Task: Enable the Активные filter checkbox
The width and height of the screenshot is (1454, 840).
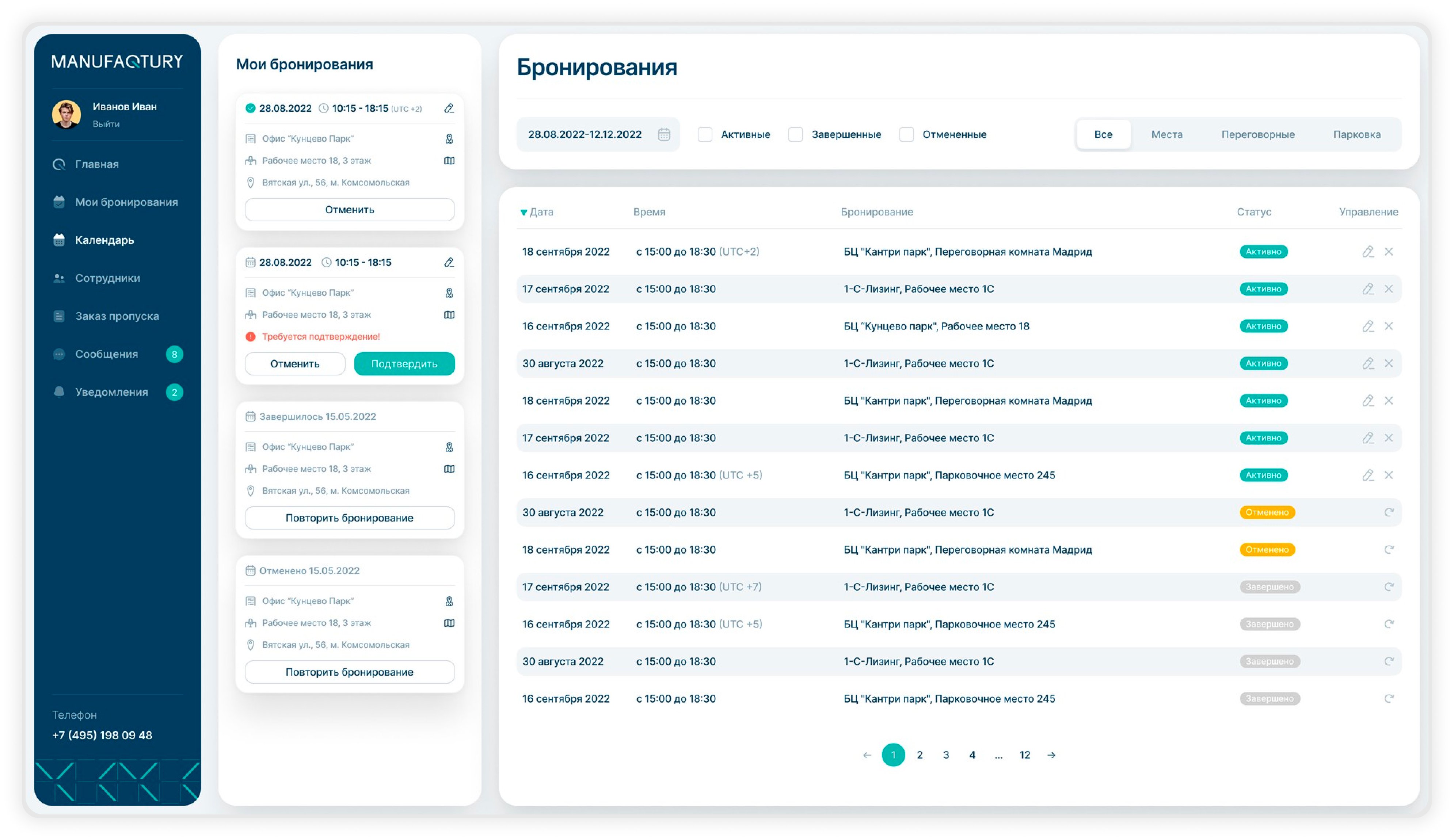Action: tap(704, 134)
